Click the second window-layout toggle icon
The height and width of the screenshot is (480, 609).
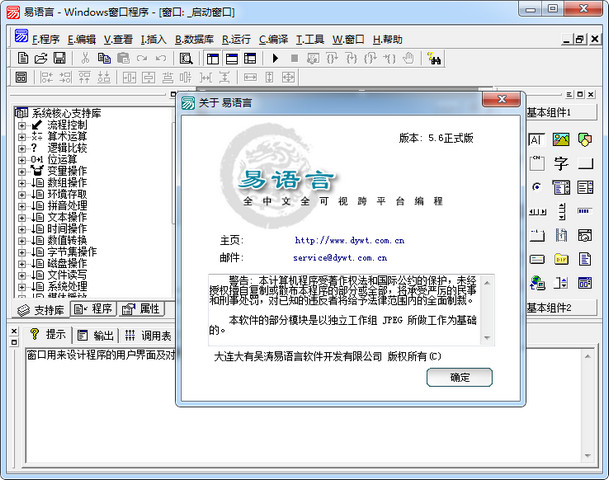pyautogui.click(x=231, y=59)
